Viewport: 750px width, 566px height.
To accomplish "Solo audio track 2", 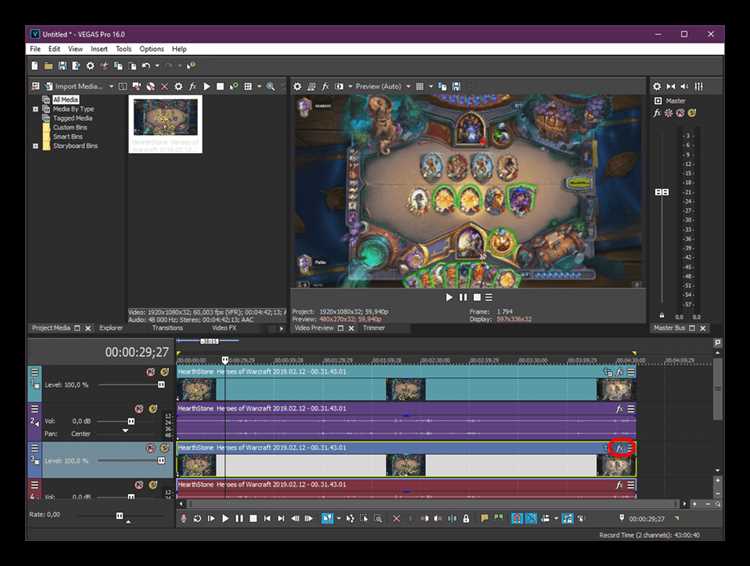I will [153, 409].
